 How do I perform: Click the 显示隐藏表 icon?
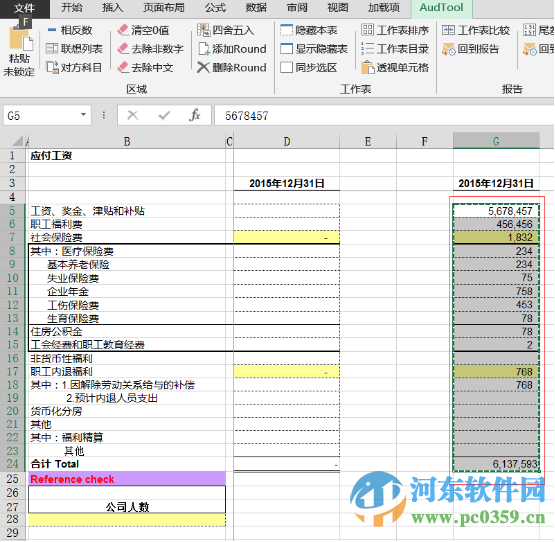[286, 49]
